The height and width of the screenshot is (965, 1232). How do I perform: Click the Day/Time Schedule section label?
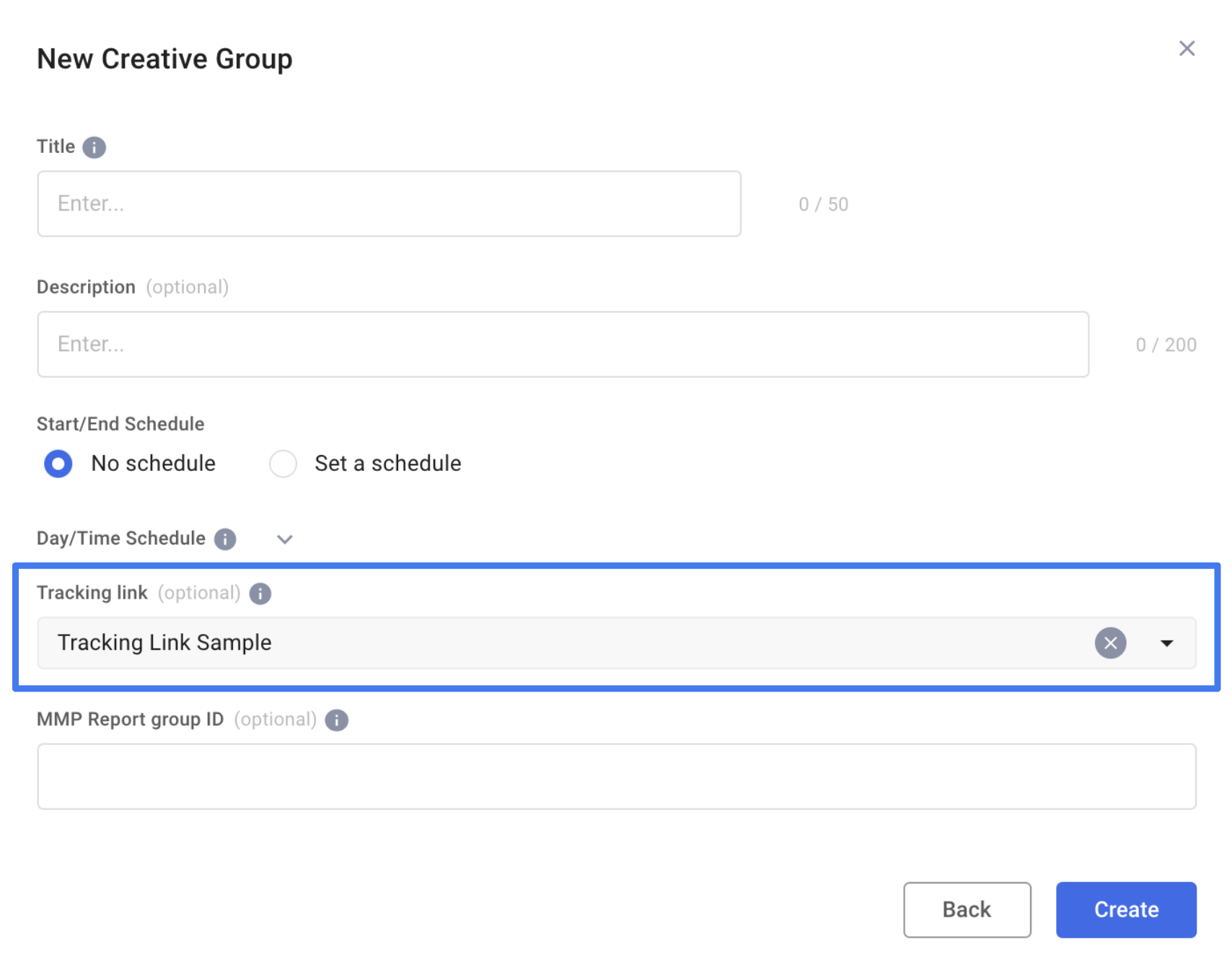tap(121, 539)
